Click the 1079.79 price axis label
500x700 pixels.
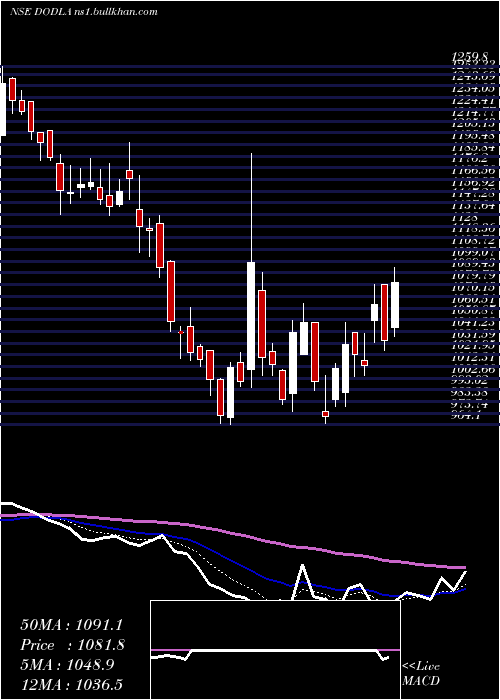point(473,277)
